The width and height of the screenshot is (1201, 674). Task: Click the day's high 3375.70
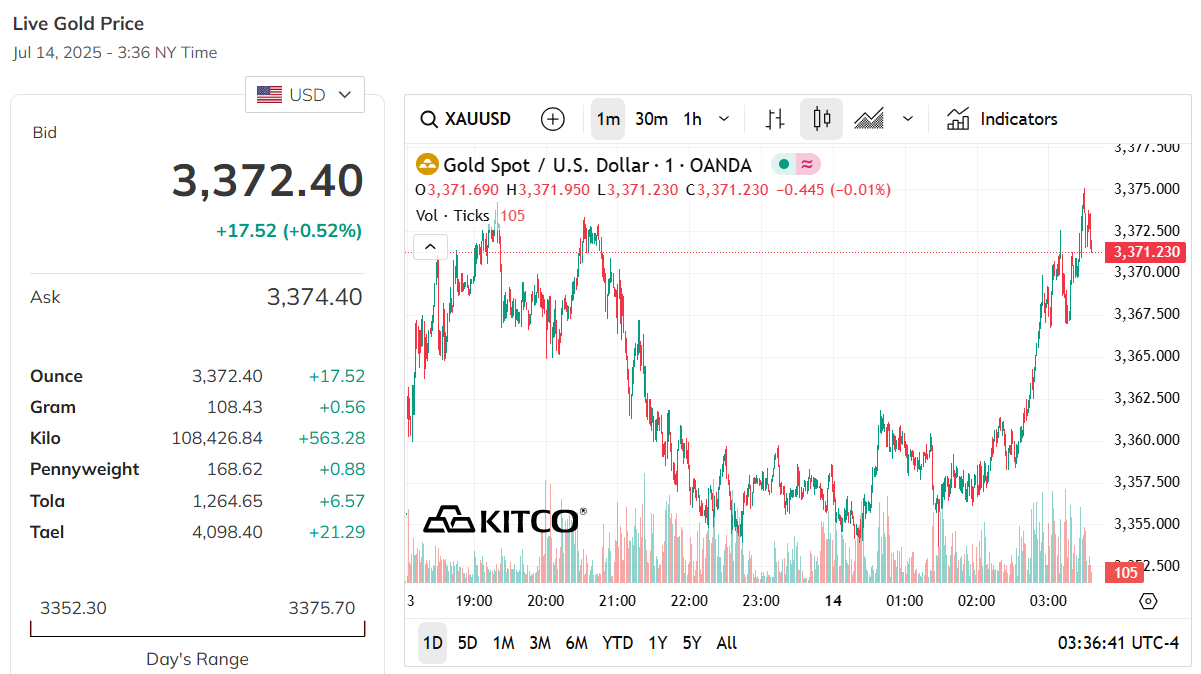[x=322, y=608]
